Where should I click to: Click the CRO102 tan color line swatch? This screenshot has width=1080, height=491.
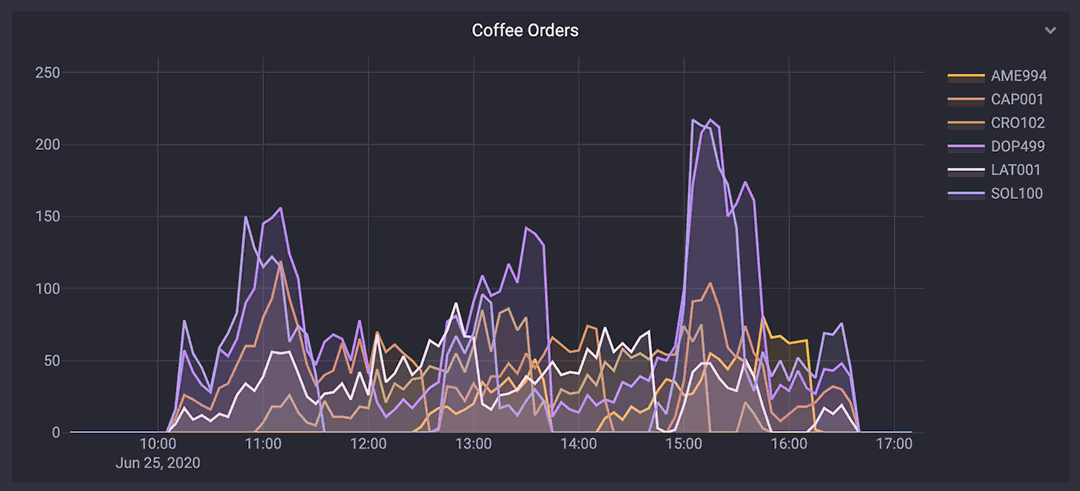pos(966,123)
